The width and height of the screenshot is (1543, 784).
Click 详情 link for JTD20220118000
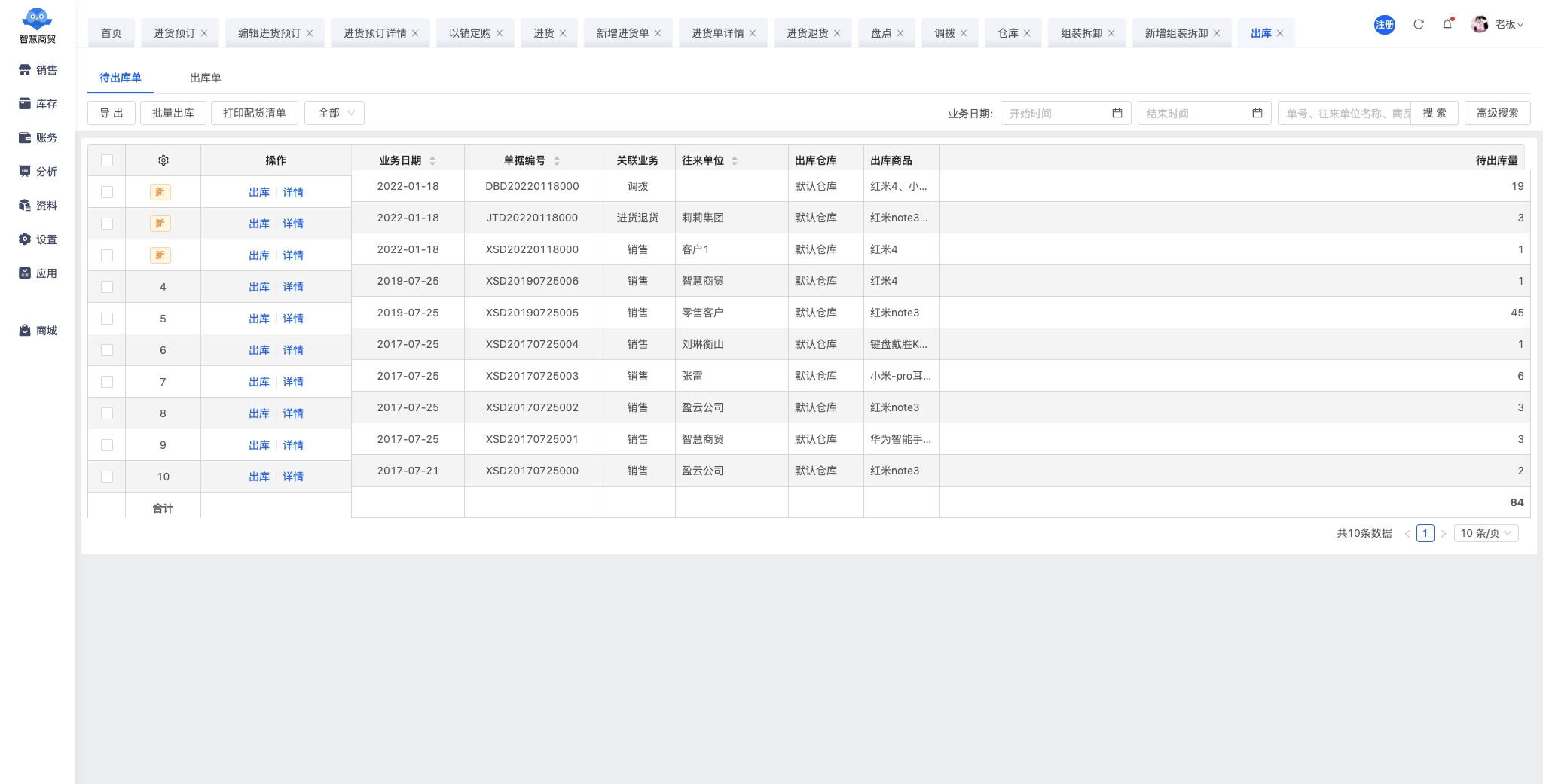click(x=293, y=224)
